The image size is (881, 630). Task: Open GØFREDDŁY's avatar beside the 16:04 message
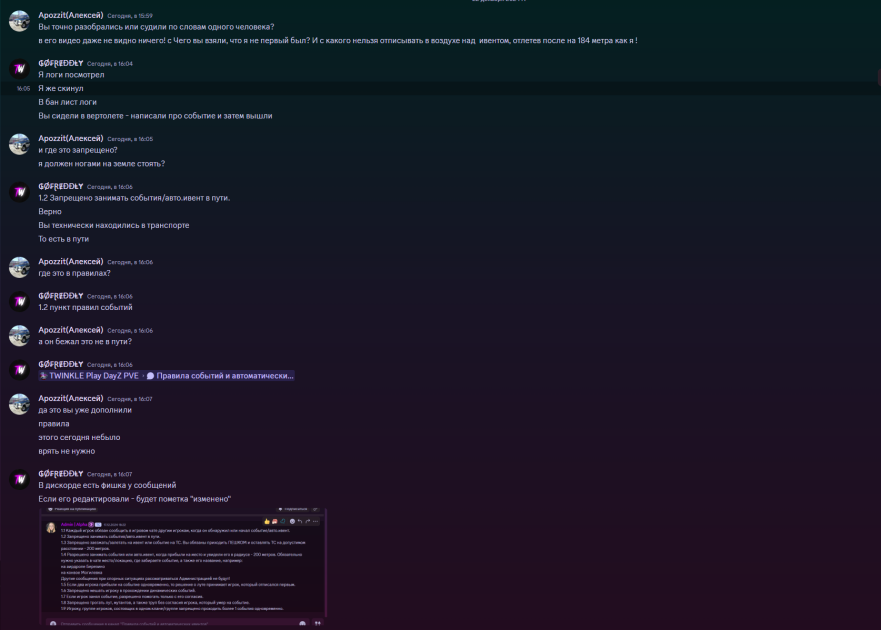19,69
